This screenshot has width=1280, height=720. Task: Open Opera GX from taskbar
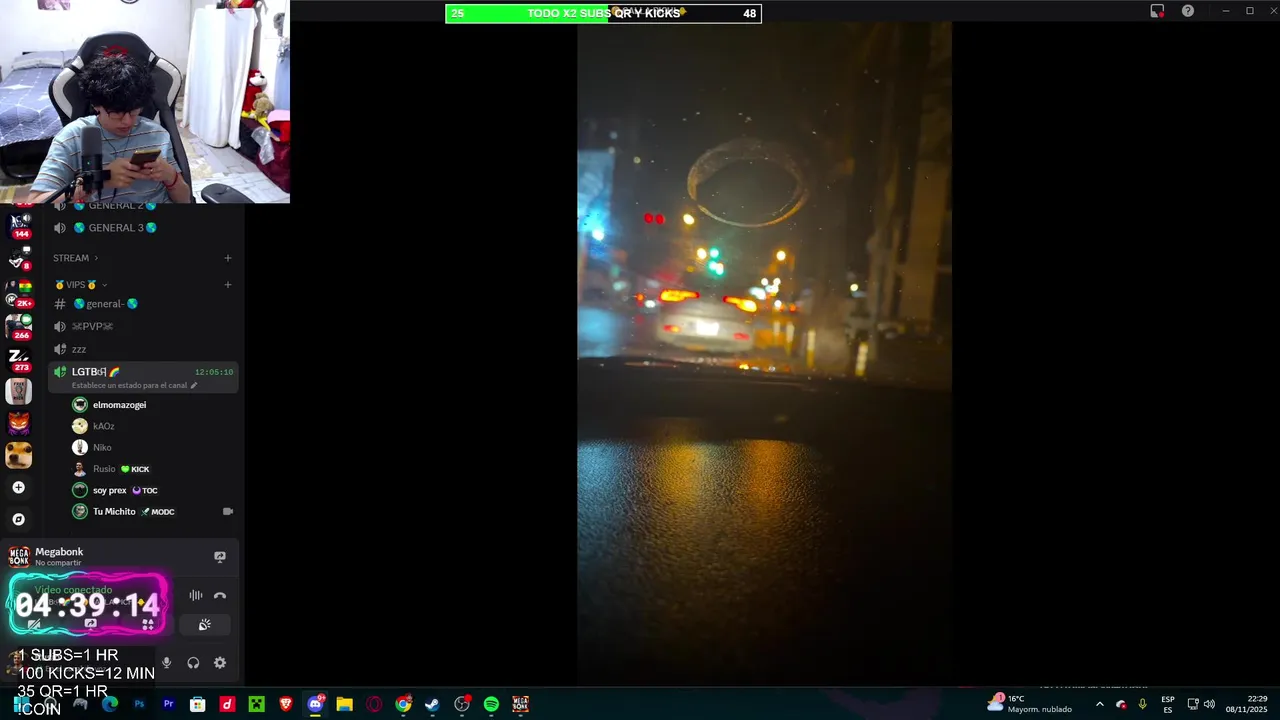374,704
